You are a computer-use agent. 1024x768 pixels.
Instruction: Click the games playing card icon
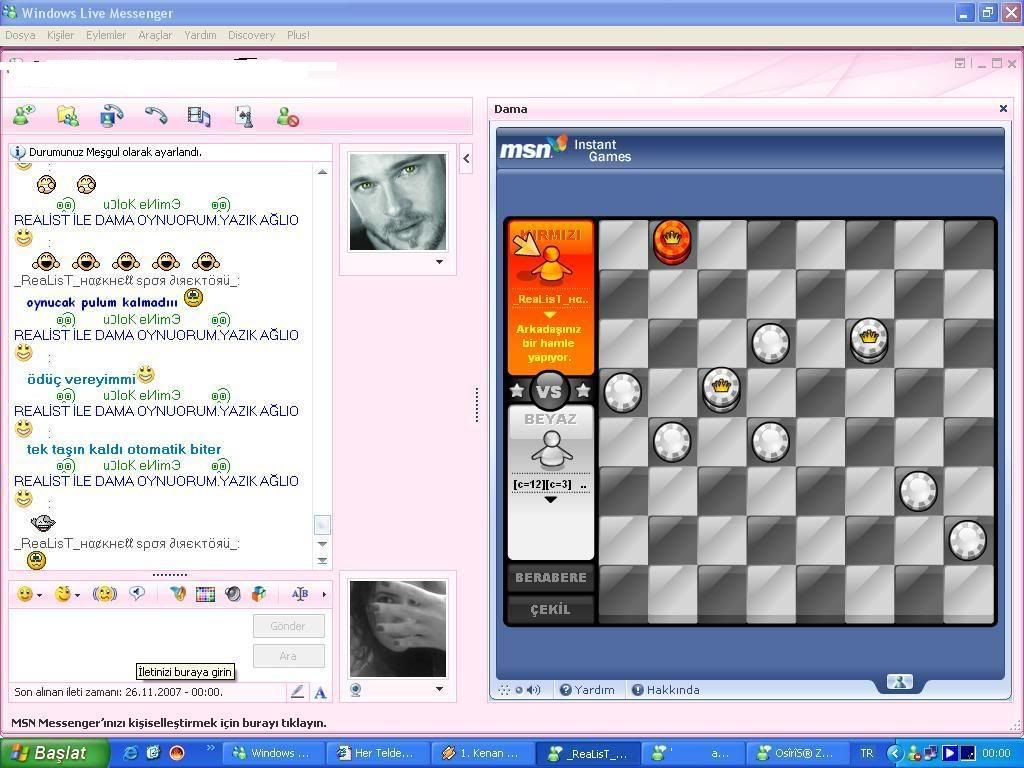tap(244, 116)
